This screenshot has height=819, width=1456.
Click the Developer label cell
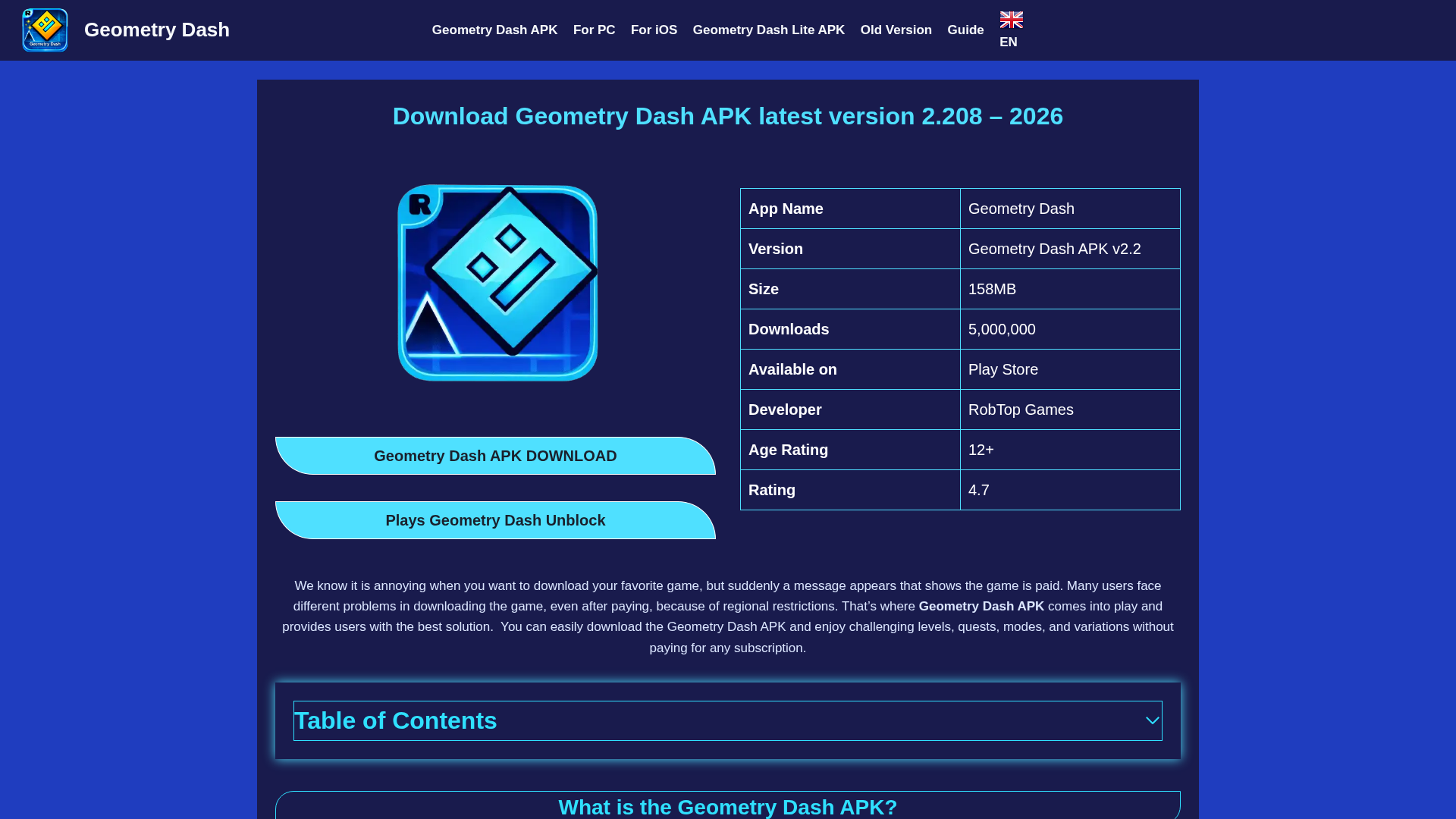coord(850,409)
